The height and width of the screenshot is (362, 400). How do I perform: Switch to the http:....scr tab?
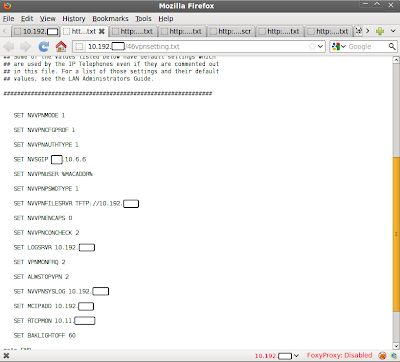point(231,31)
